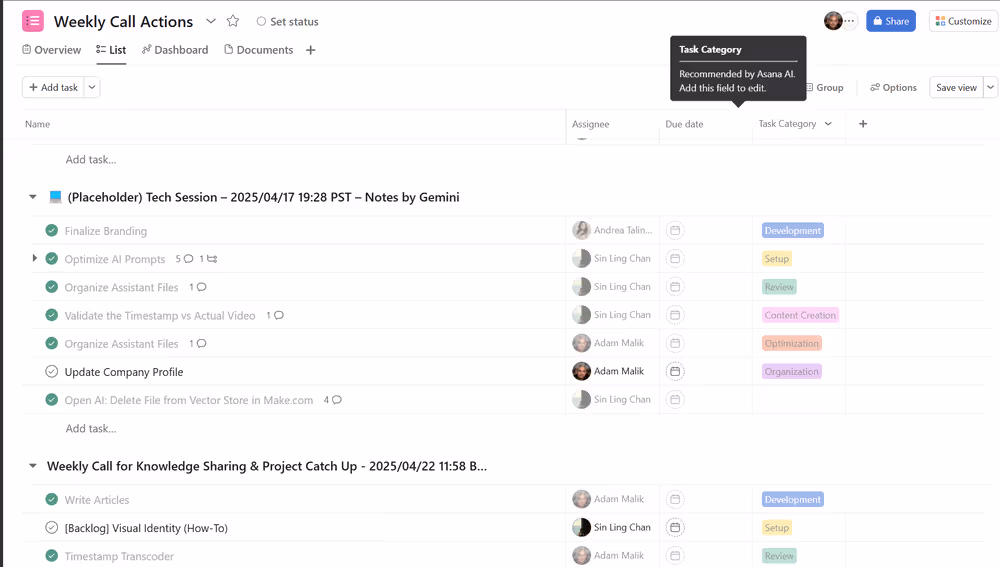Open the Add task dropdown arrow
This screenshot has width=1000, height=567.
coord(92,87)
